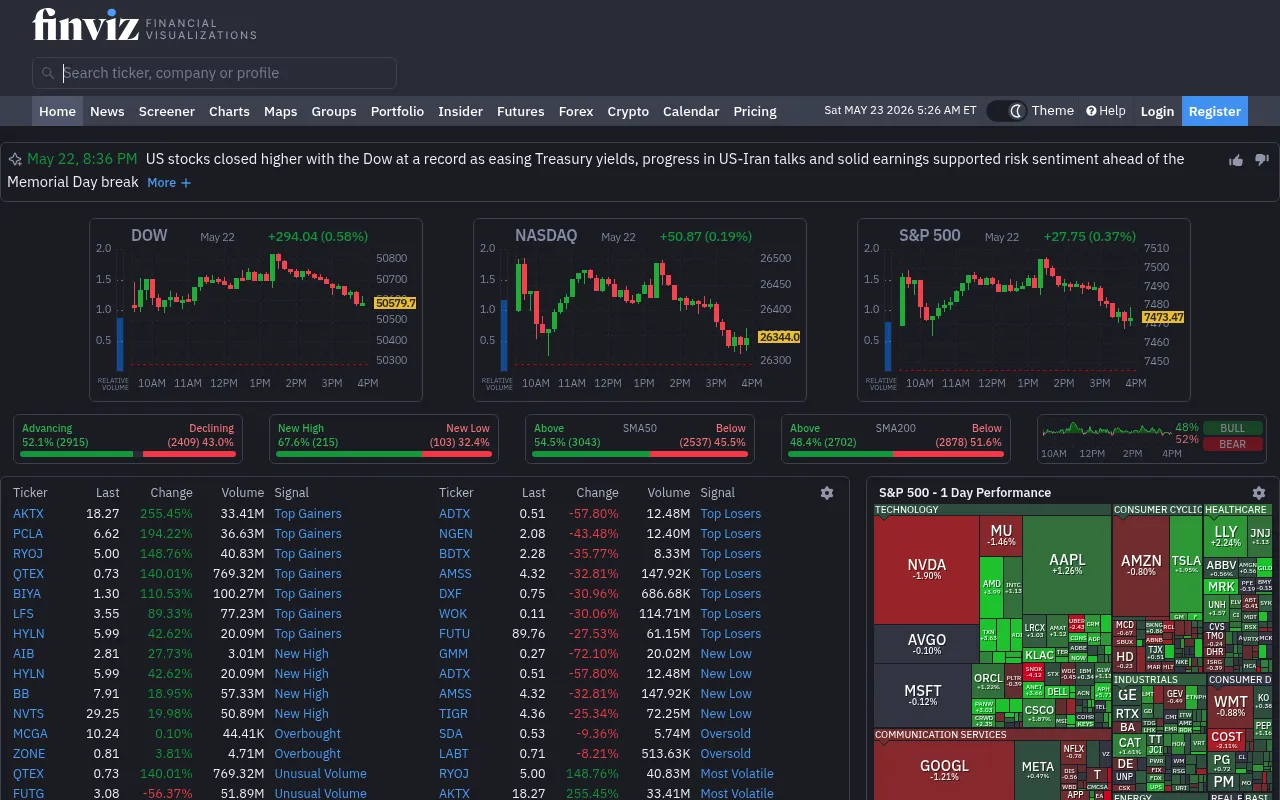Select the GOOGL tile in heatmap
The image size is (1280, 800).
click(x=944, y=770)
